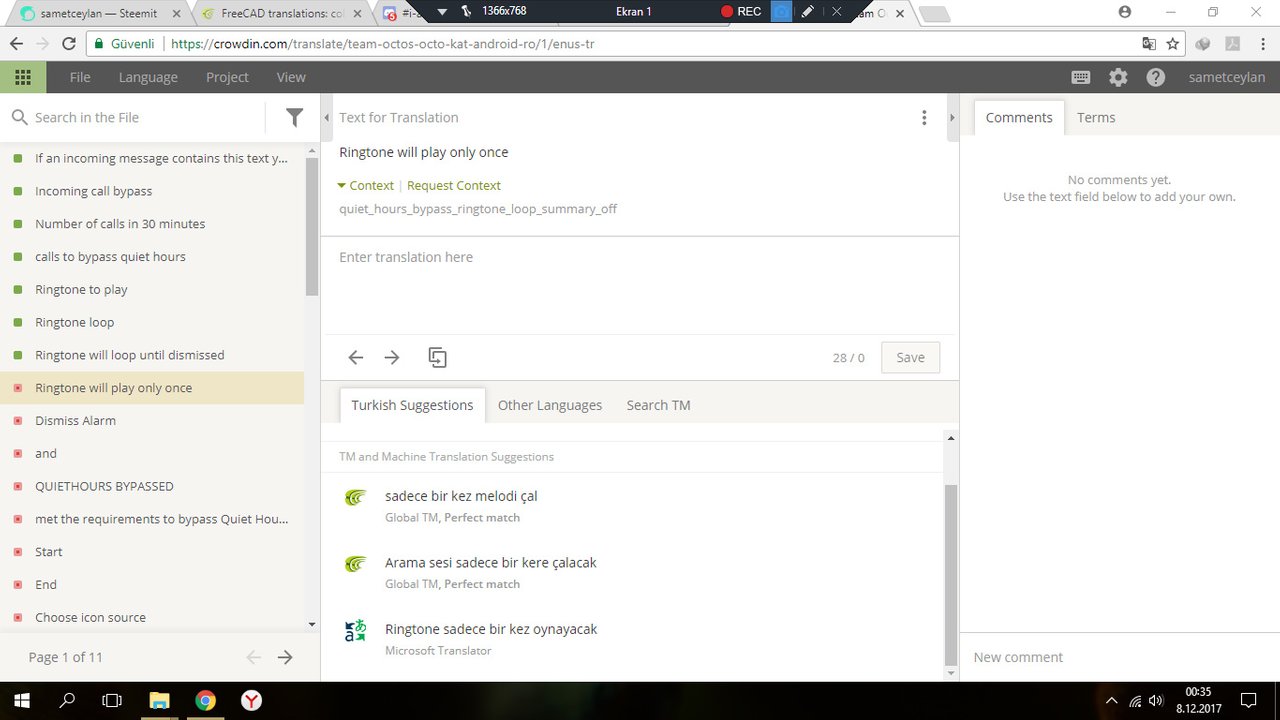Open Windows taskbar search icon
The width and height of the screenshot is (1280, 720).
(67, 701)
